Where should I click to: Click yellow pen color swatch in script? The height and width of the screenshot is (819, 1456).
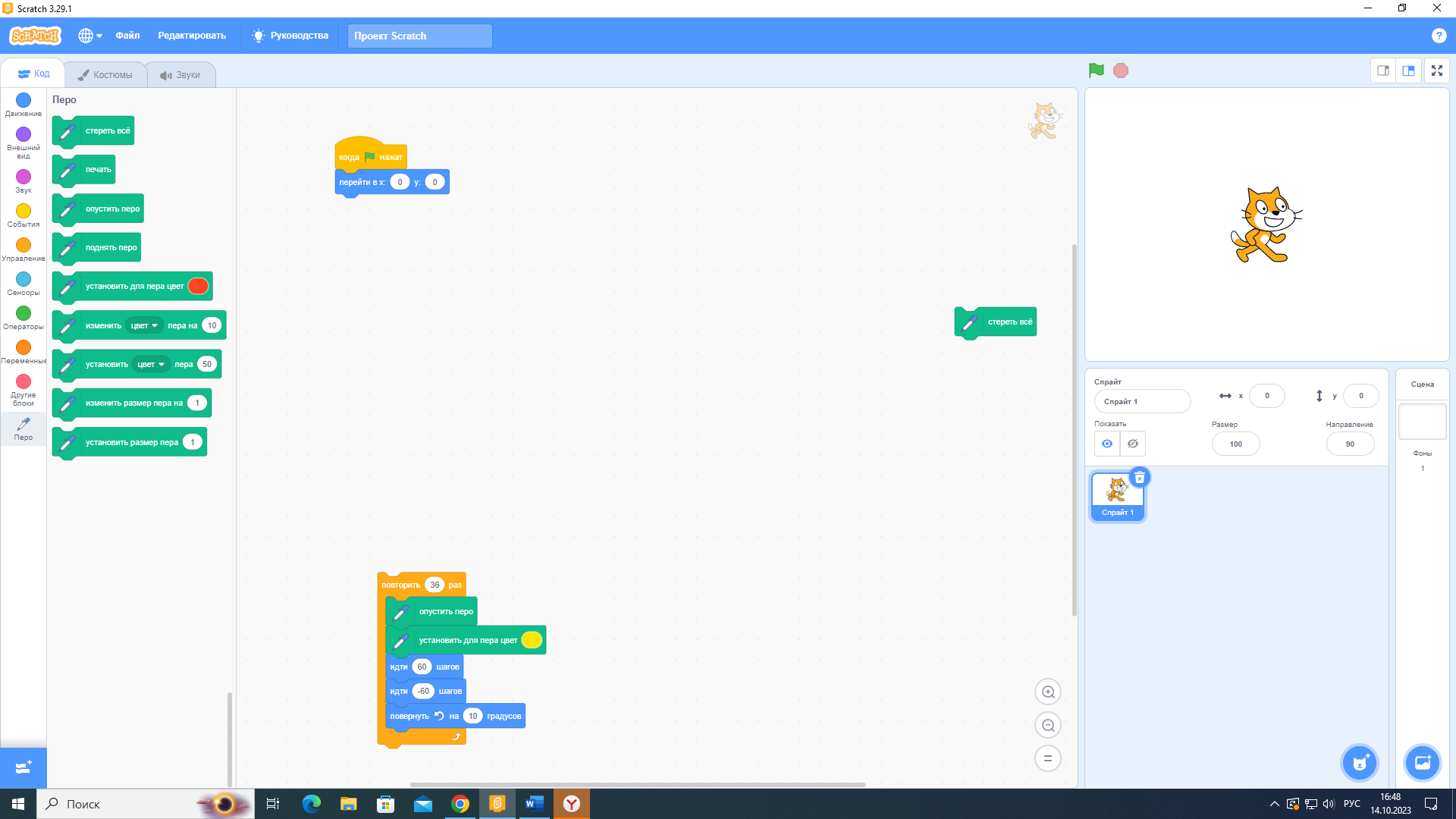(x=532, y=640)
